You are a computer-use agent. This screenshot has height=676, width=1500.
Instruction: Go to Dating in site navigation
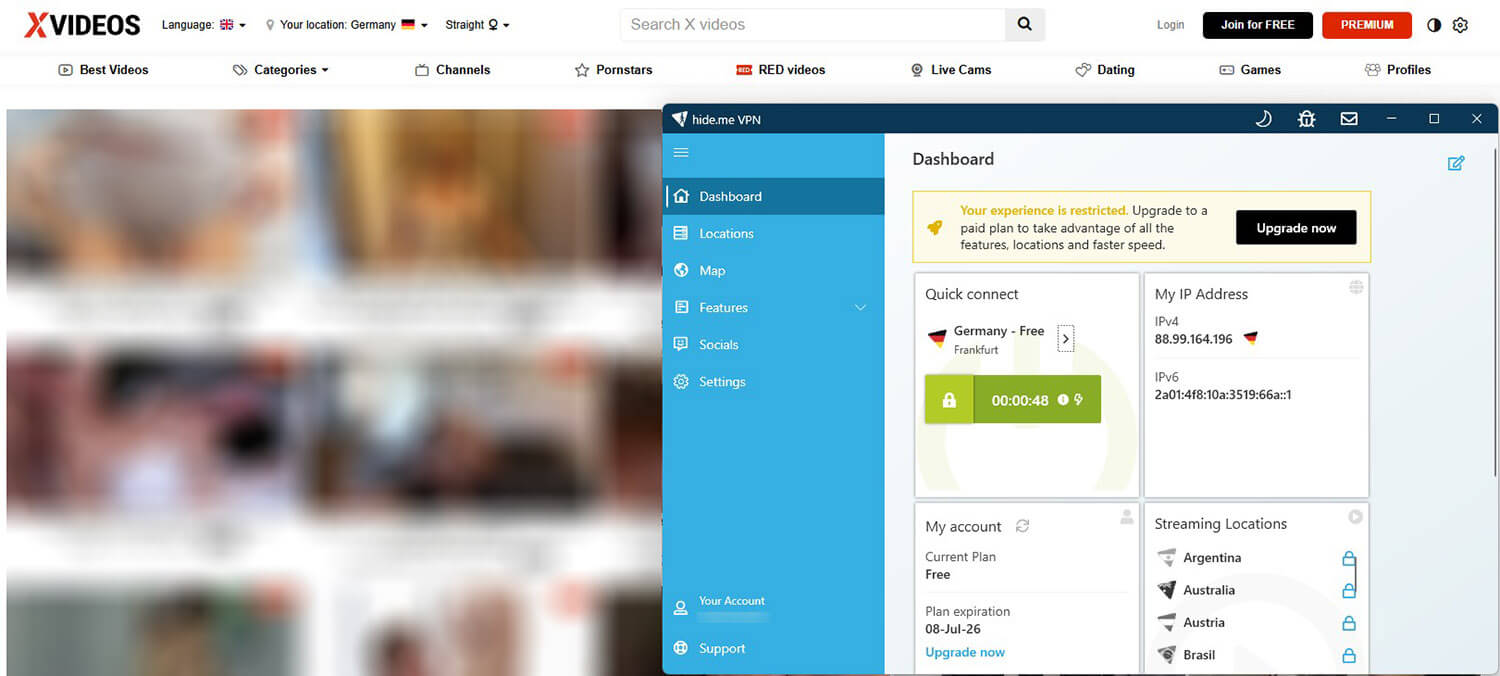click(x=1105, y=70)
